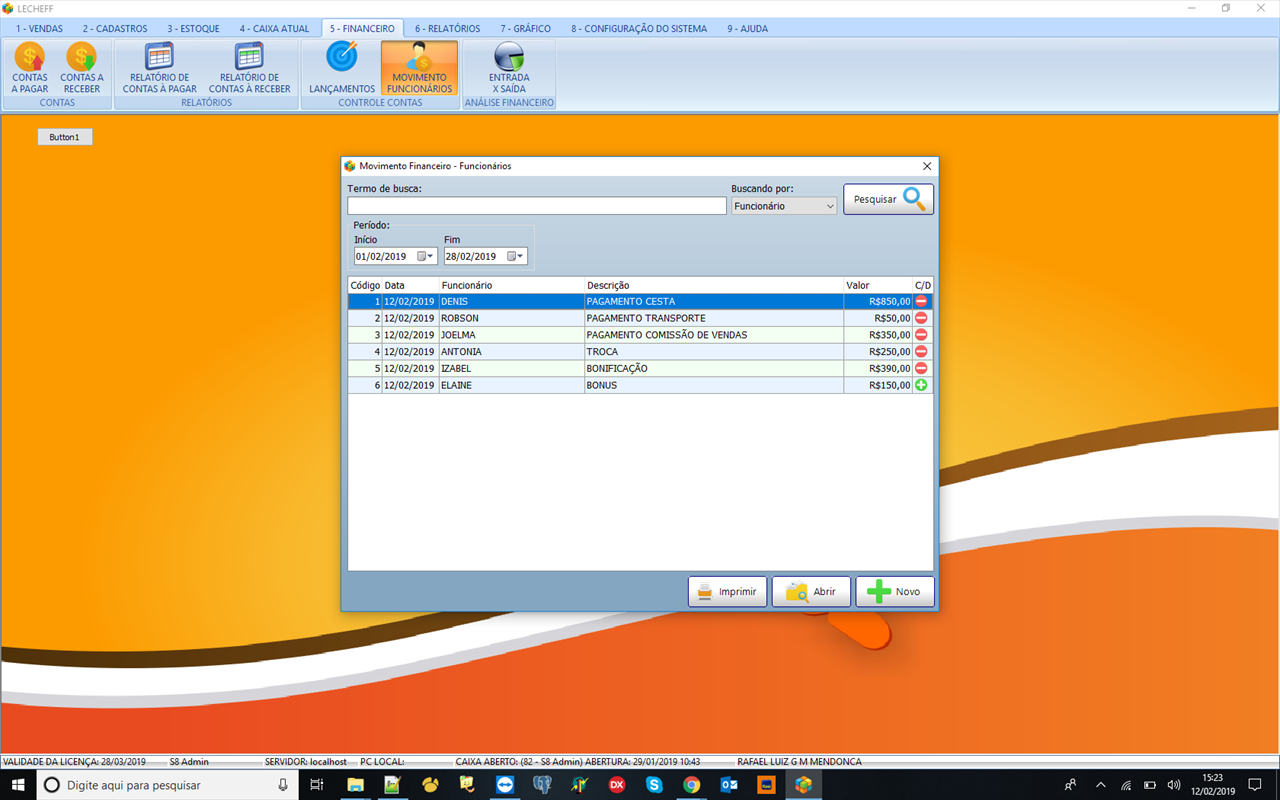The height and width of the screenshot is (800, 1280).
Task: Click the debit icon on JOELMA row
Action: click(x=921, y=335)
